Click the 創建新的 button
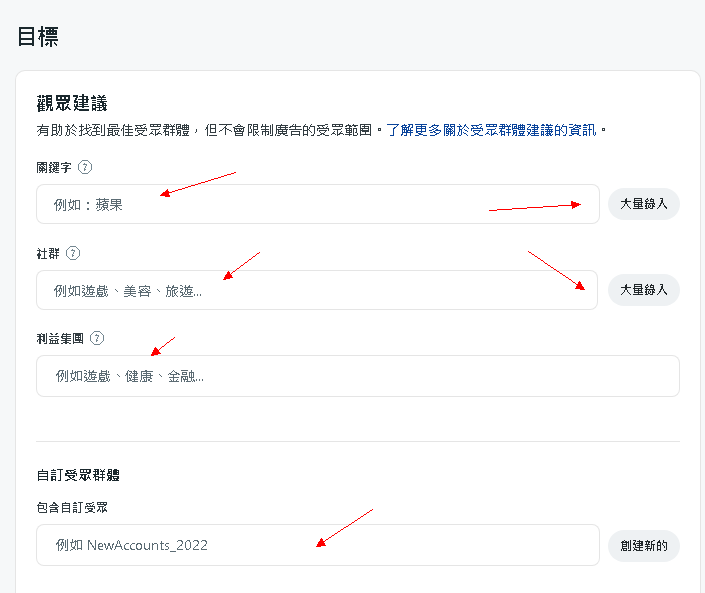 click(643, 545)
